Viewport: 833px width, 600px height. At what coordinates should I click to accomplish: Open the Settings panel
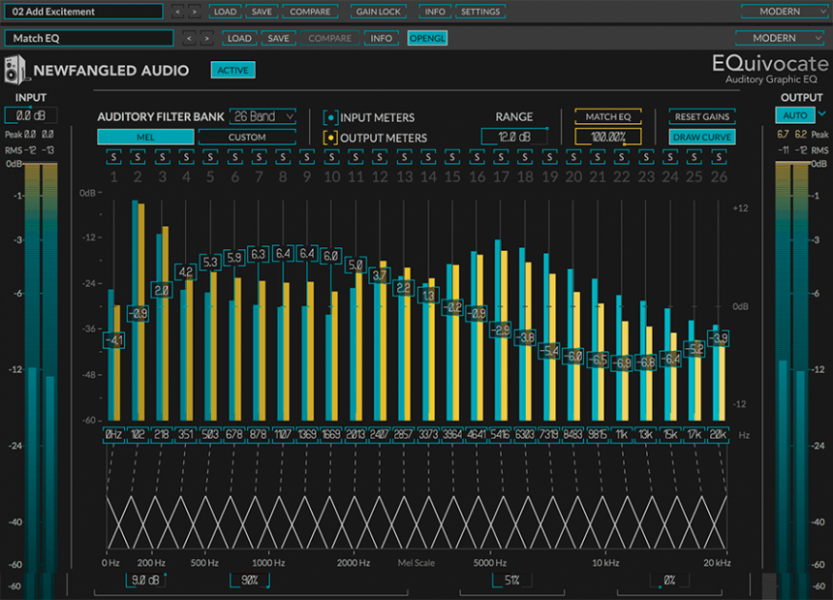coord(481,11)
